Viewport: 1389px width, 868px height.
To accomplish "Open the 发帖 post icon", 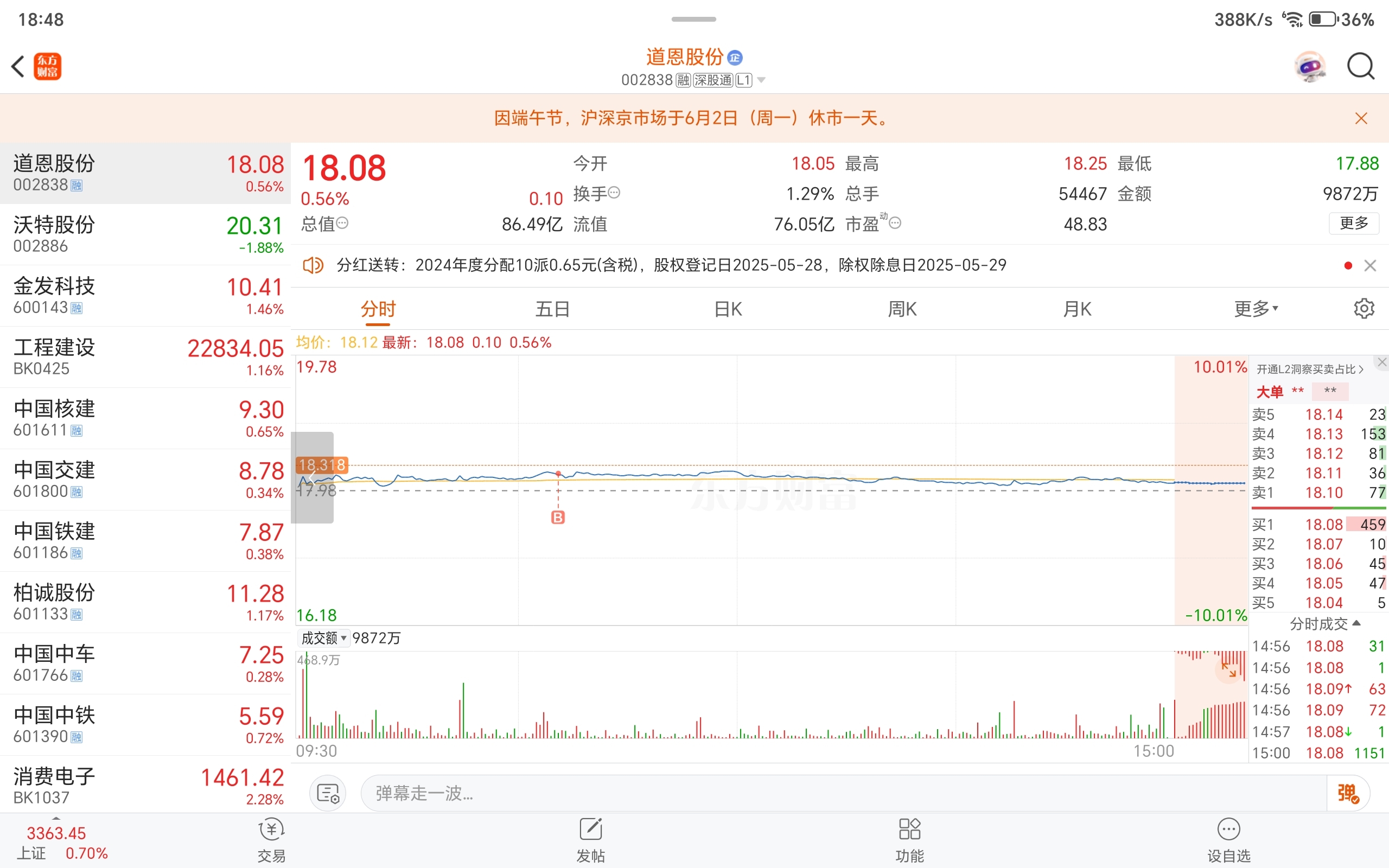I will click(x=591, y=840).
